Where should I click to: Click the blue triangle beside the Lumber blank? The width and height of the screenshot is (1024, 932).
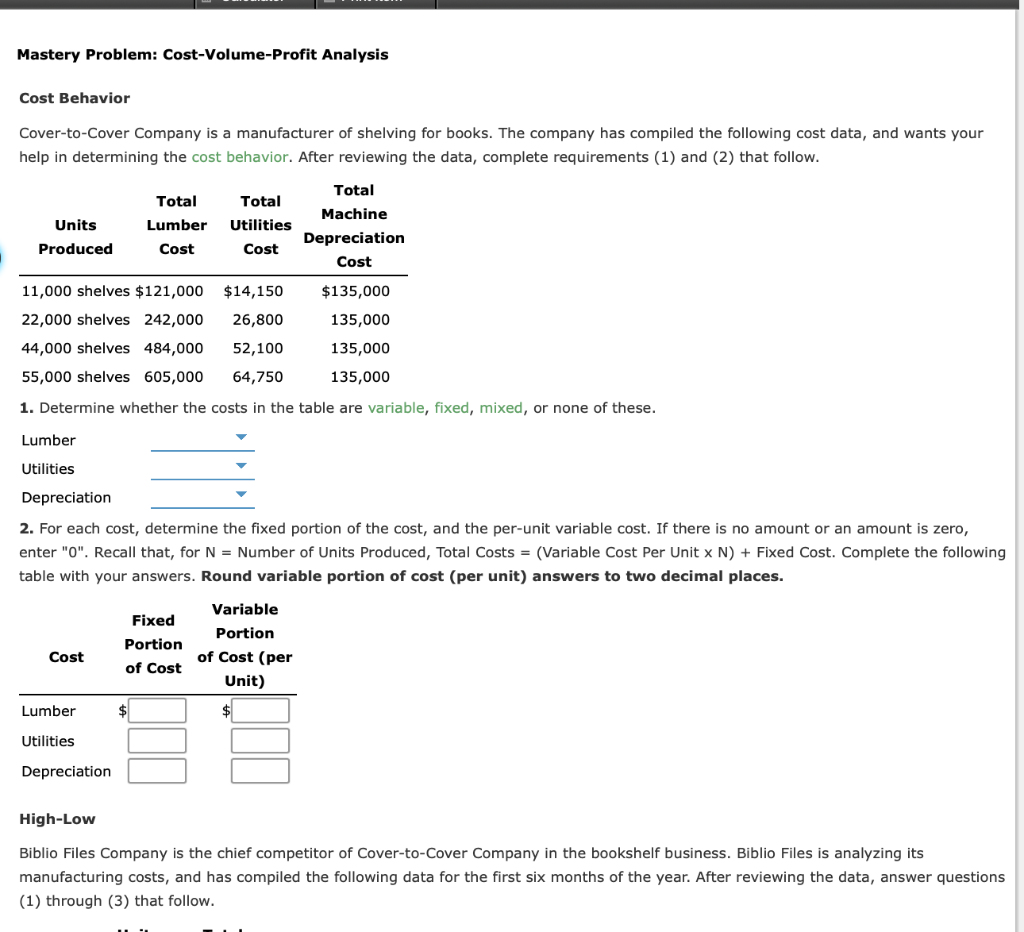239,435
